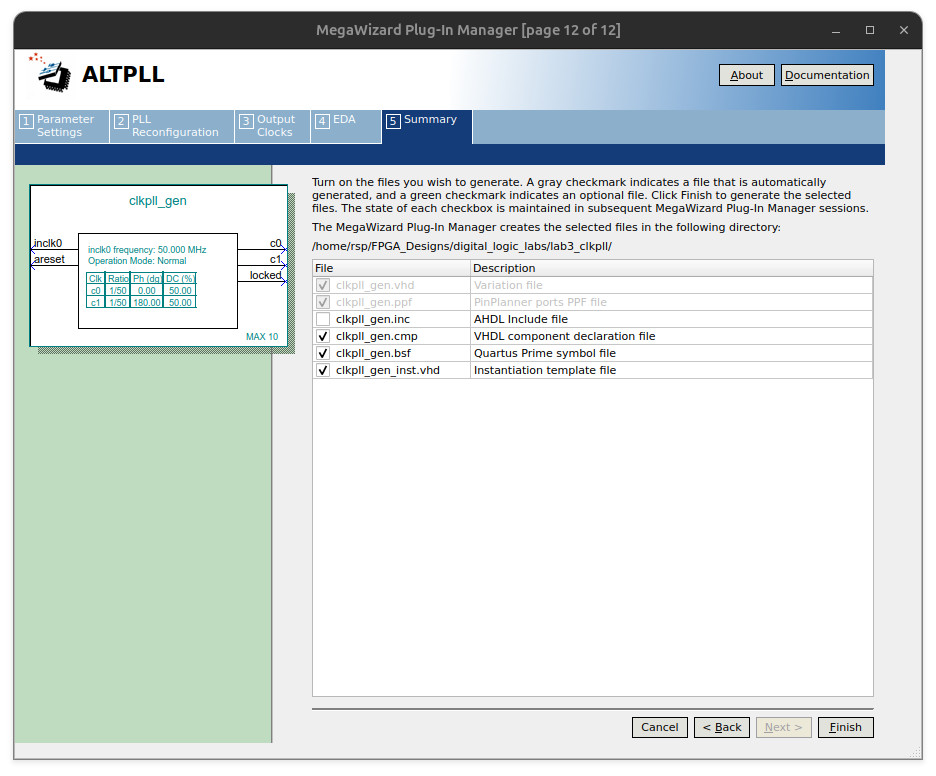Click the About button
936x776 pixels.
[x=746, y=75]
